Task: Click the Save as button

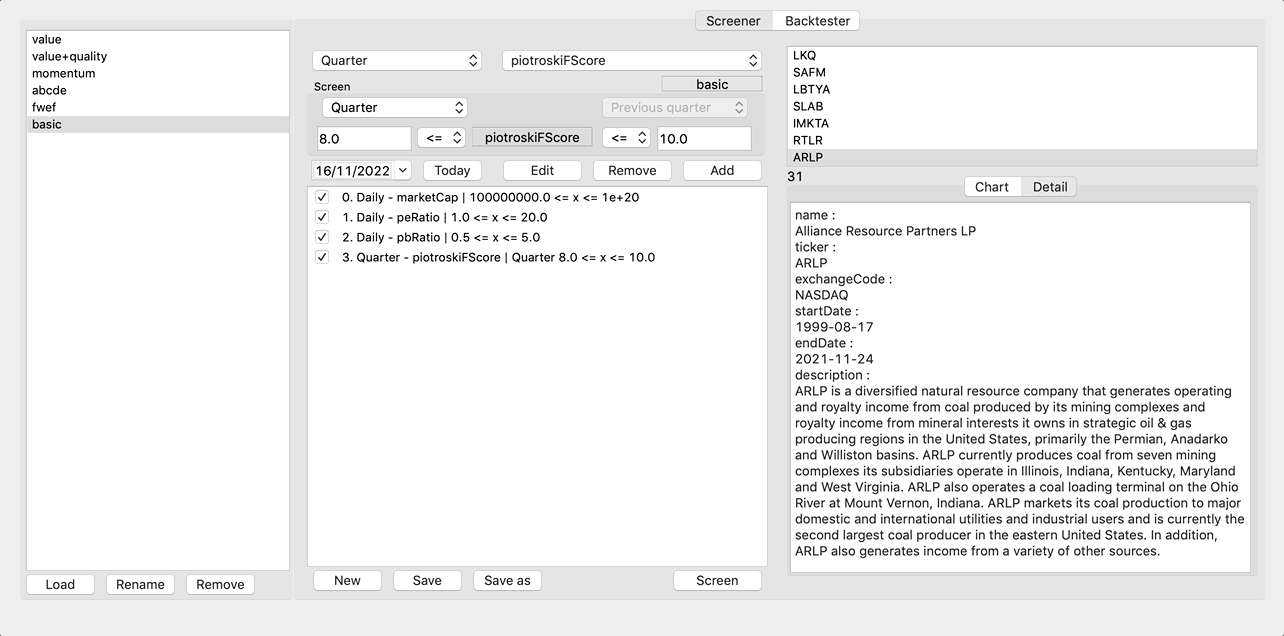Action: pyautogui.click(x=507, y=581)
